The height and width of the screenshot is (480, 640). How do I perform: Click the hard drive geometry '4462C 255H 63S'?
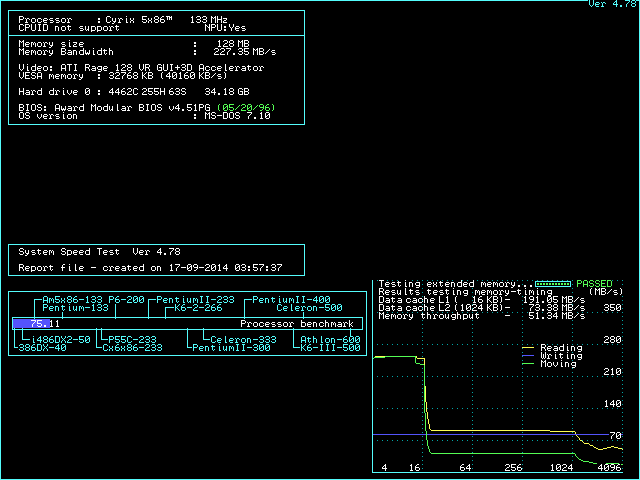click(x=147, y=92)
